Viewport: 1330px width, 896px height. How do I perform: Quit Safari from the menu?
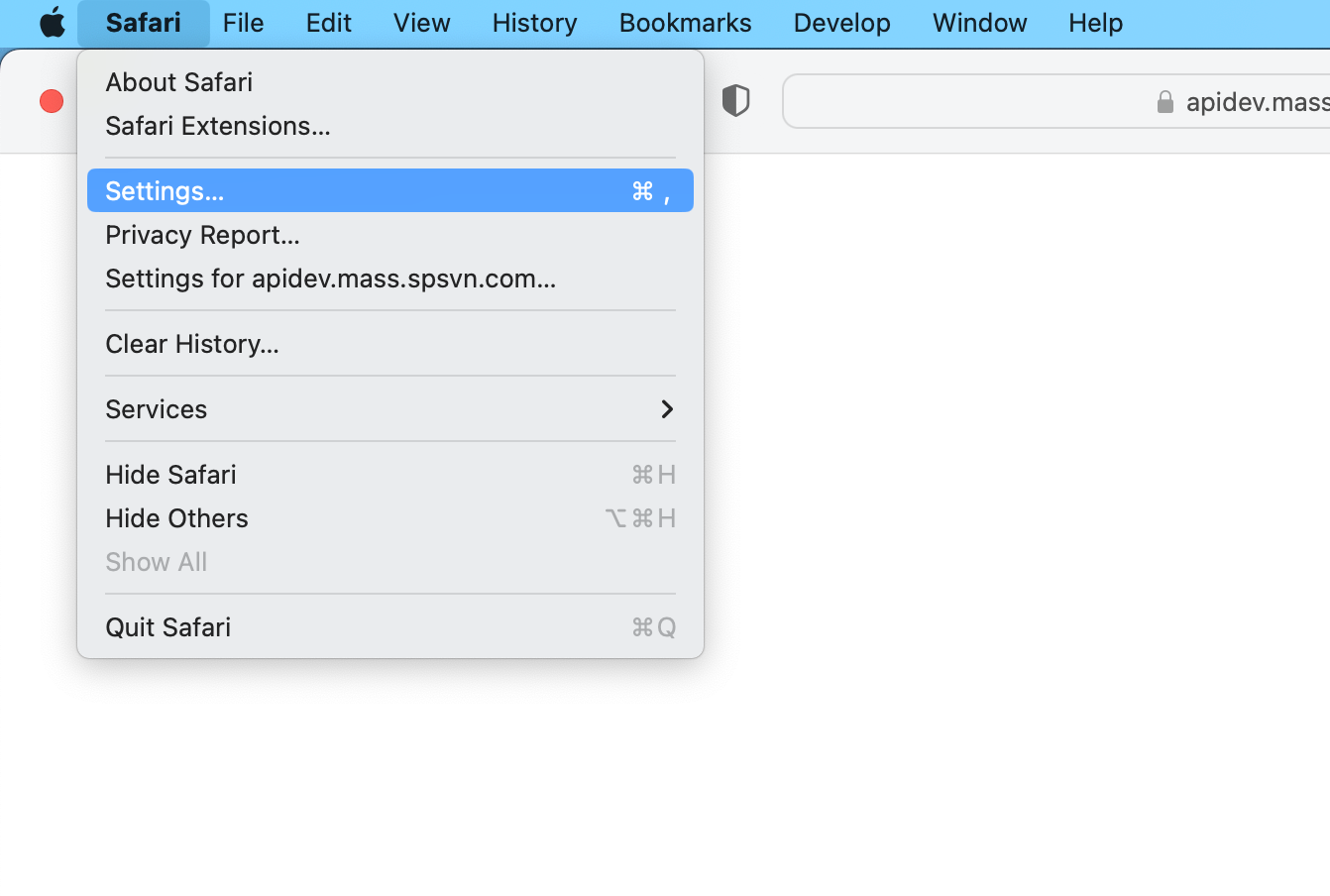[168, 627]
